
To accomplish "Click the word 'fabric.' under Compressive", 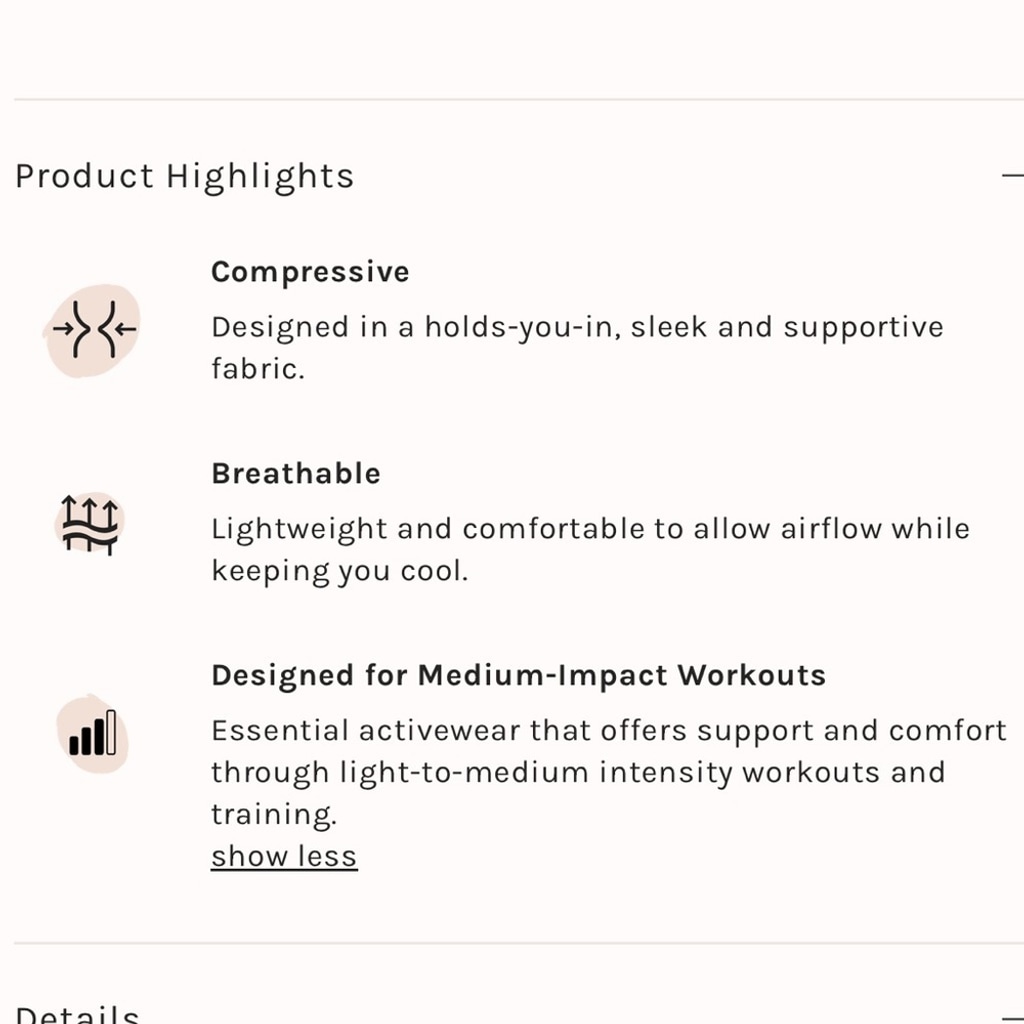I will click(258, 369).
